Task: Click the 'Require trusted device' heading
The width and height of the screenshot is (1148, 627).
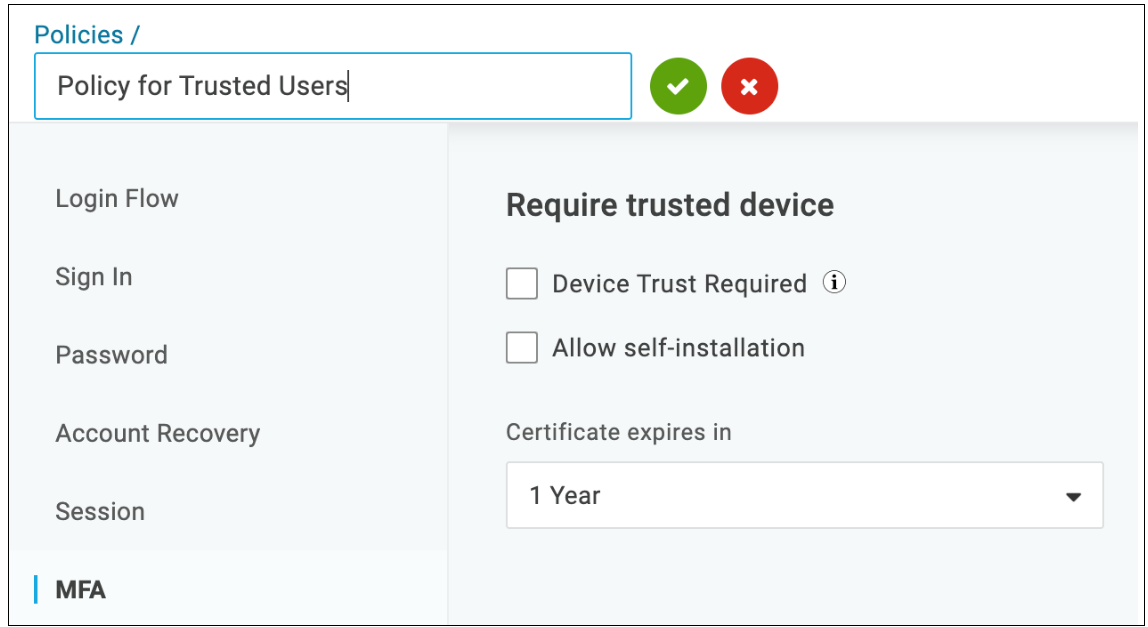Action: (670, 205)
